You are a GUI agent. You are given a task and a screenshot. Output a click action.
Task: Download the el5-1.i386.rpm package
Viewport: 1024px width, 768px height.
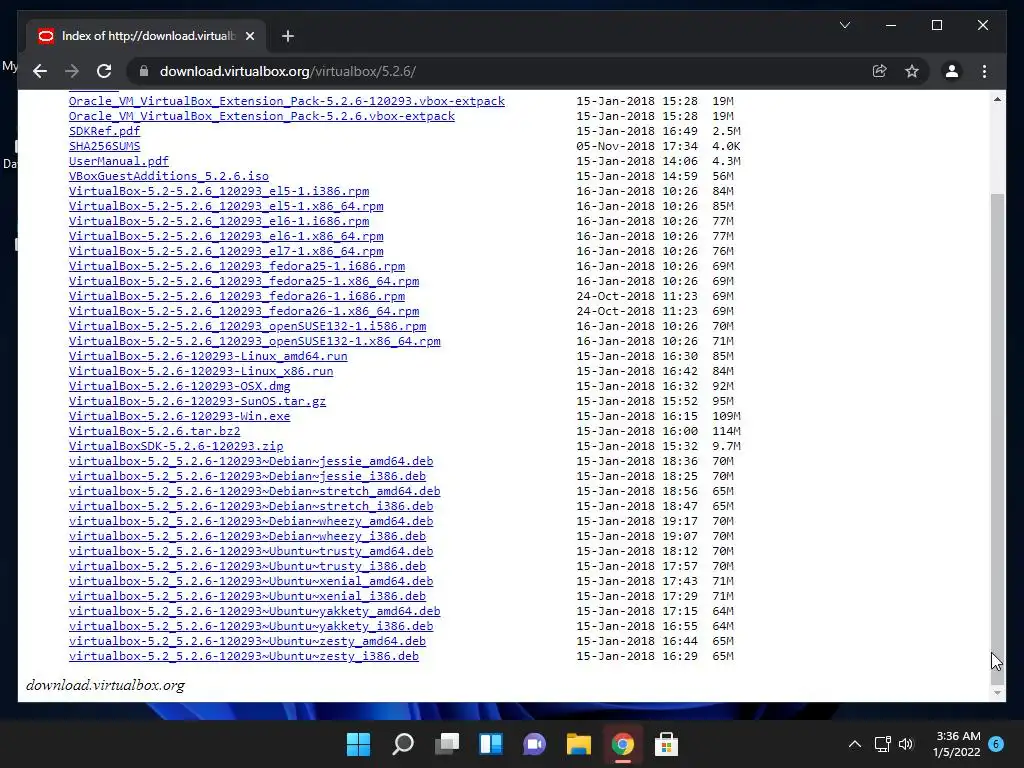[x=219, y=191]
